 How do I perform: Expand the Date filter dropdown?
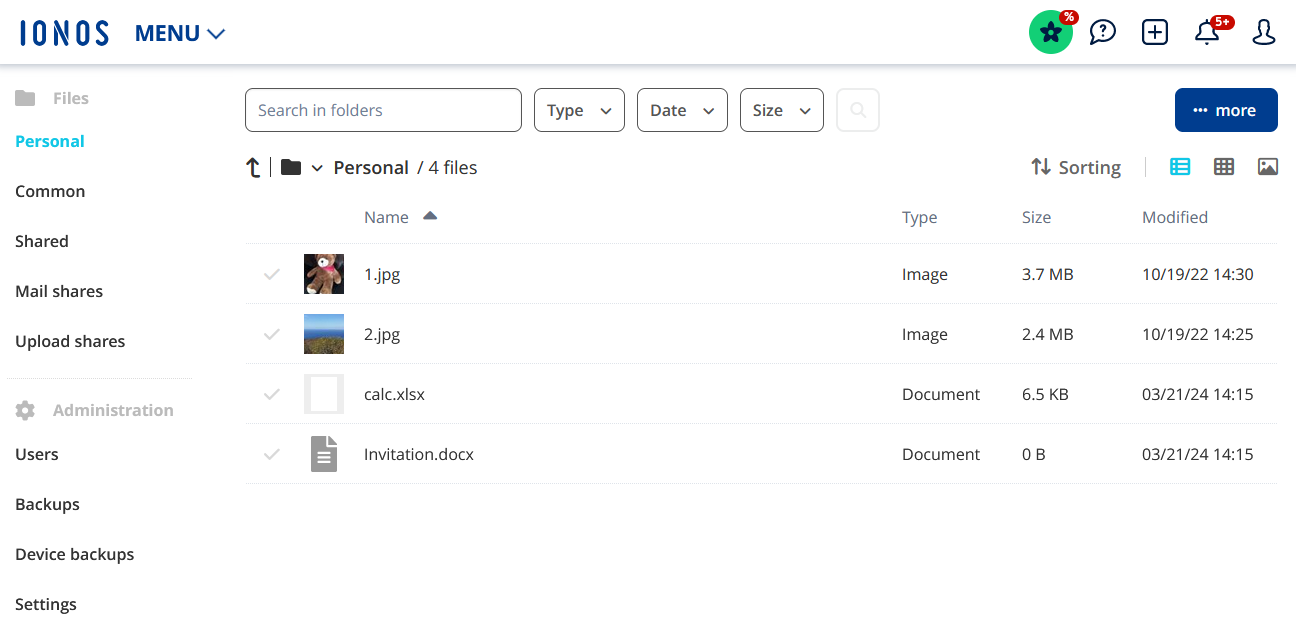(x=682, y=110)
